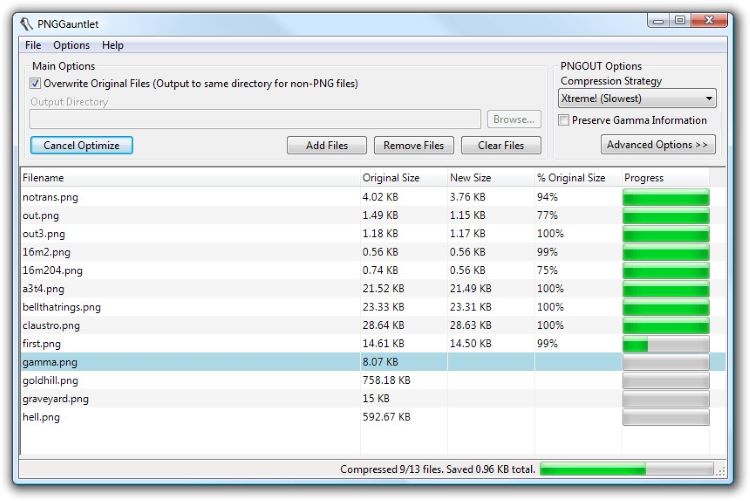Maximize the PNGGauntlet window
Image resolution: width=750 pixels, height=501 pixels.
tap(680, 21)
